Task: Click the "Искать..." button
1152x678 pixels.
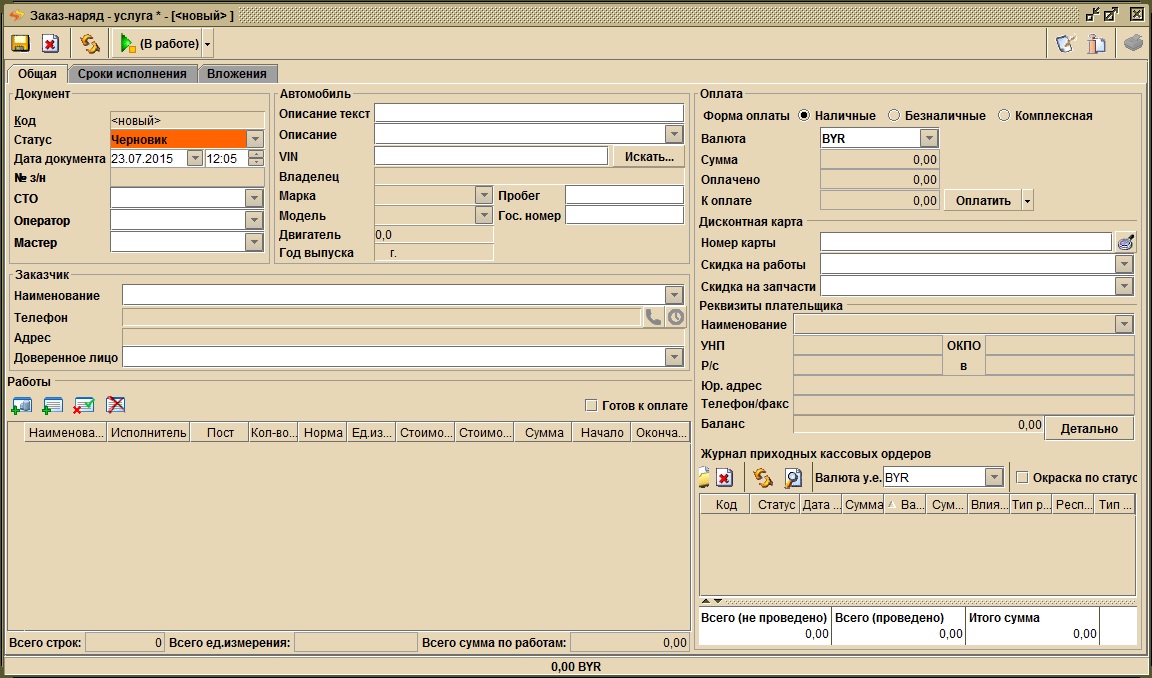Action: click(x=649, y=156)
